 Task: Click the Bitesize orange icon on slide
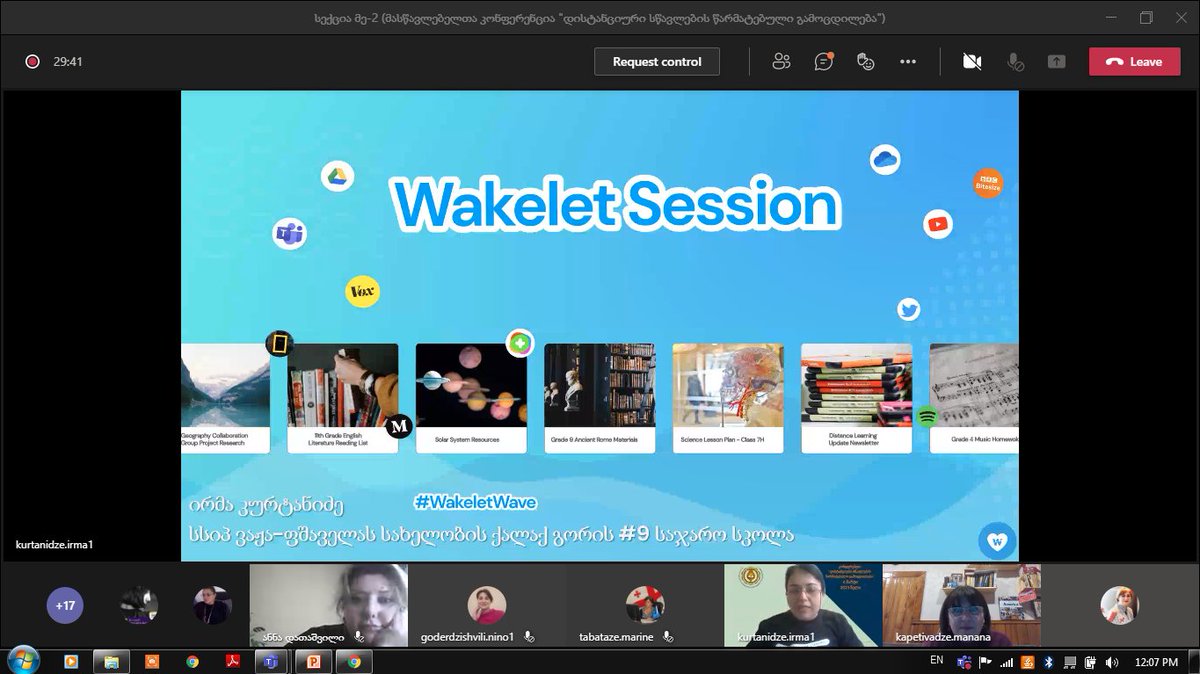(988, 183)
